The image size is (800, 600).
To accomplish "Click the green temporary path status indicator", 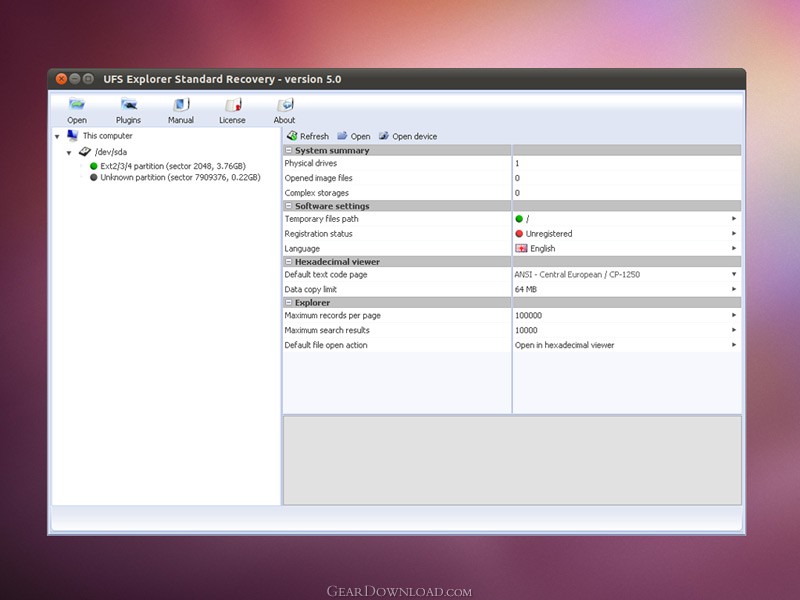I will [519, 219].
